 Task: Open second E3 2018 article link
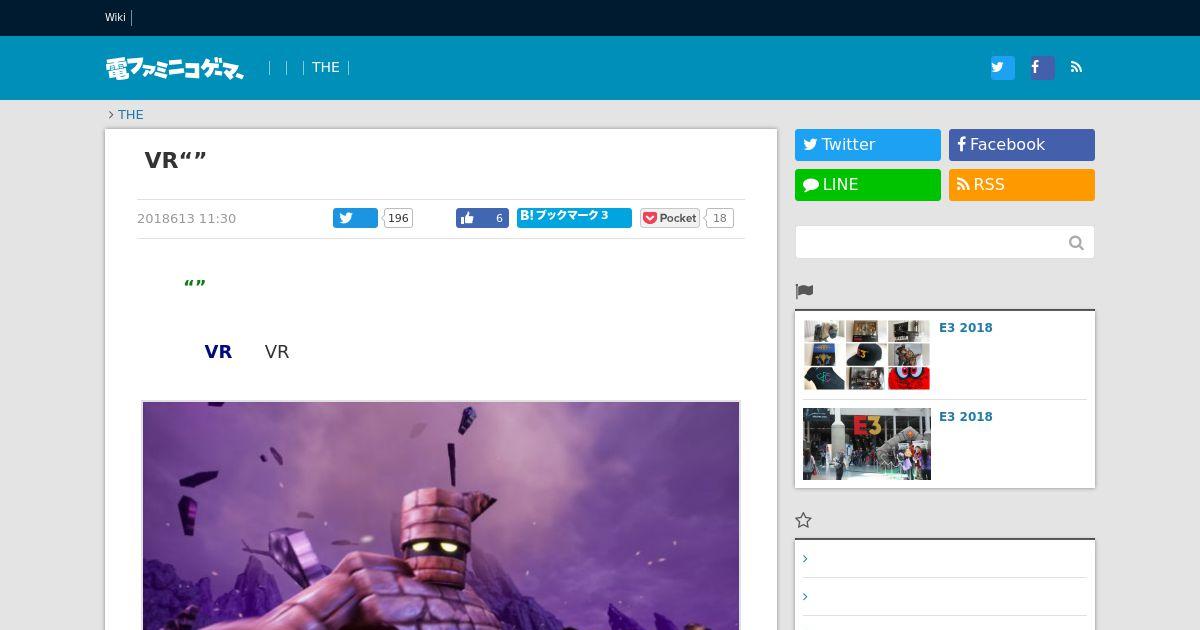966,417
